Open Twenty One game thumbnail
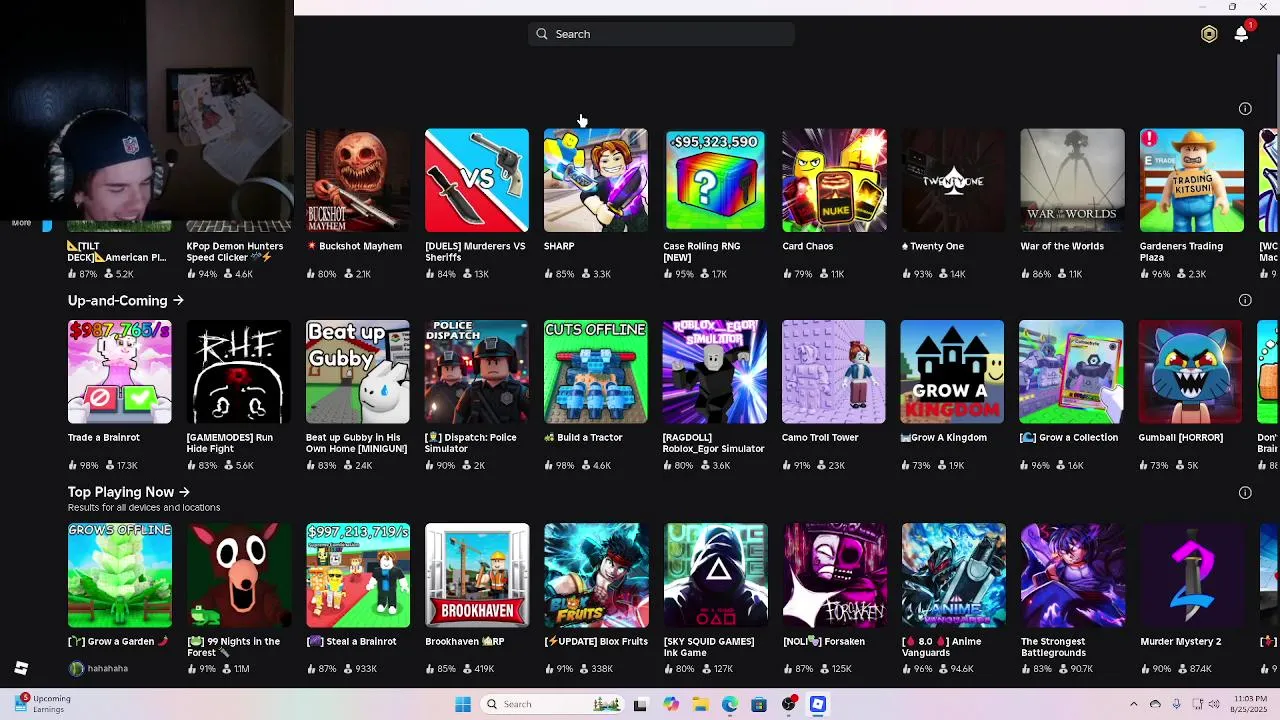This screenshot has width=1280, height=720. point(953,180)
